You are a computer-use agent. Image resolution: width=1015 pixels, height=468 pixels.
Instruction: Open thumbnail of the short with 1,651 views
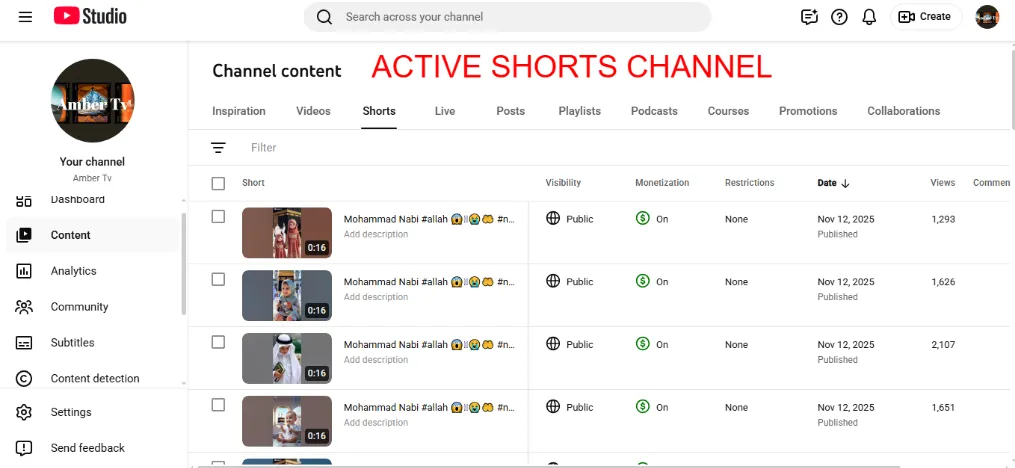point(287,421)
